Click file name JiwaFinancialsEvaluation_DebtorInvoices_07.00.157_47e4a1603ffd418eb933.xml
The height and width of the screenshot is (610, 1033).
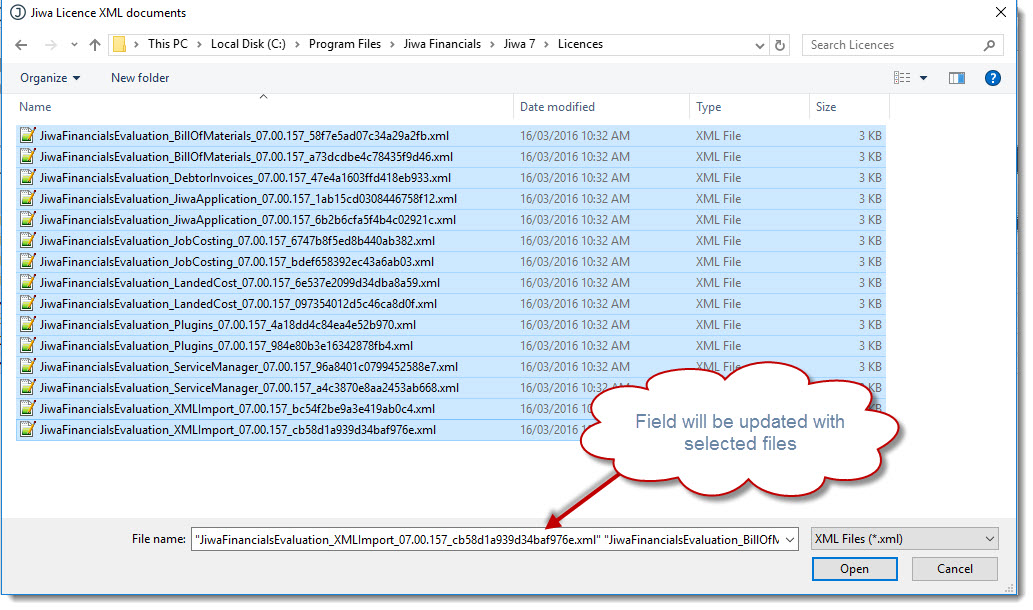245,178
